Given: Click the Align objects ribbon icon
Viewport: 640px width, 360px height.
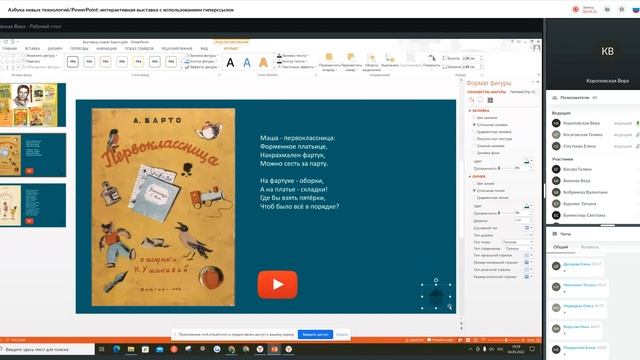Looking at the screenshot, I should tap(390, 58).
